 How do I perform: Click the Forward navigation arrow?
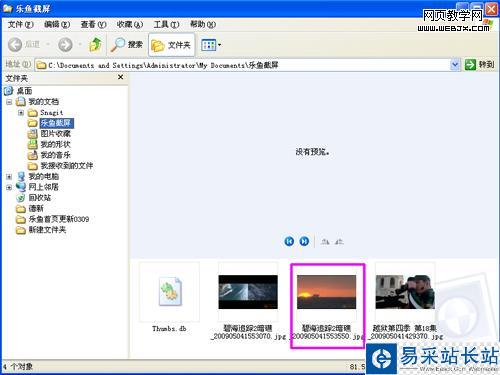coord(65,44)
